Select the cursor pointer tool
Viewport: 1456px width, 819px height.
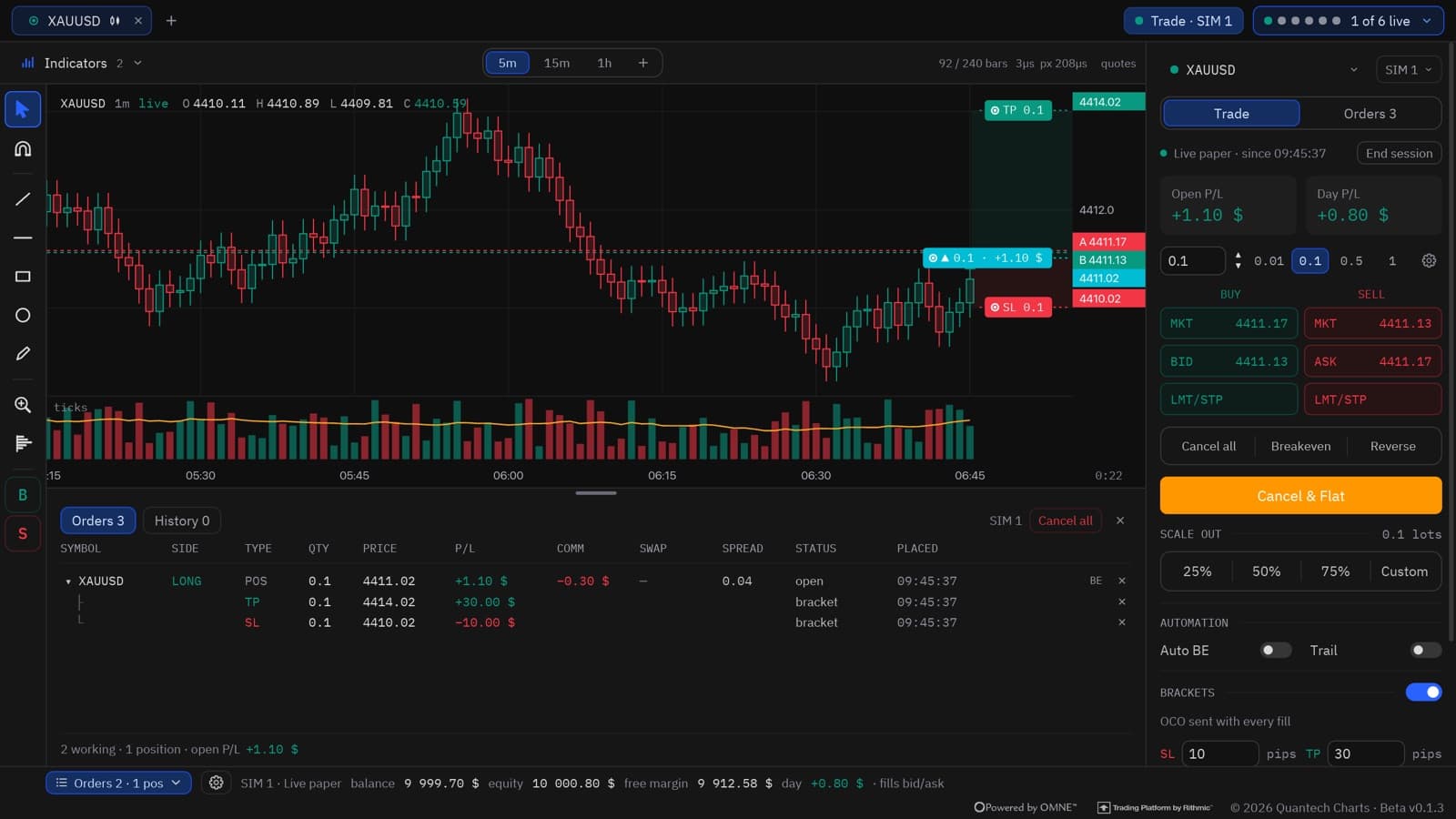click(23, 109)
